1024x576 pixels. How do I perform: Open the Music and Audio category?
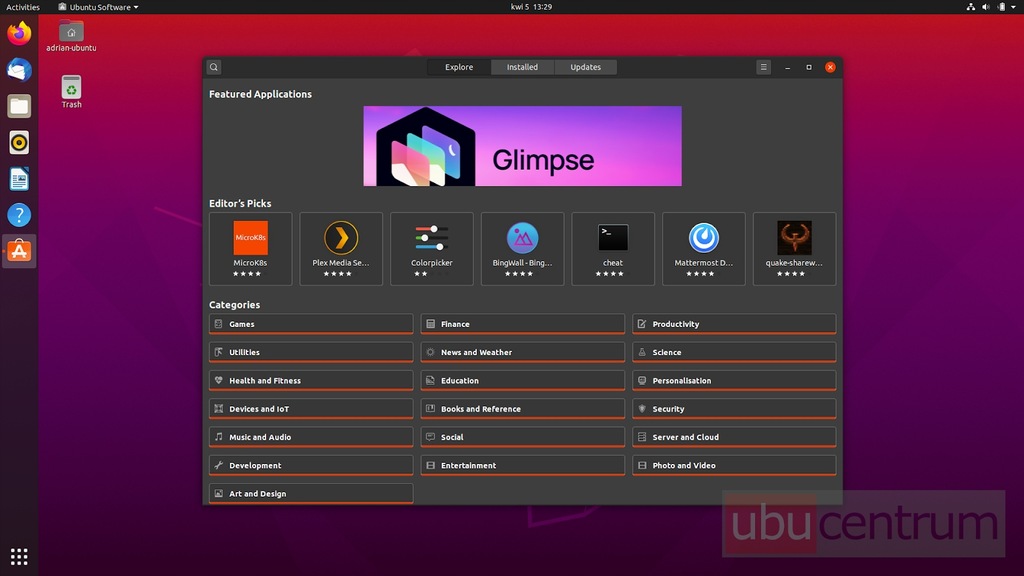coord(311,437)
